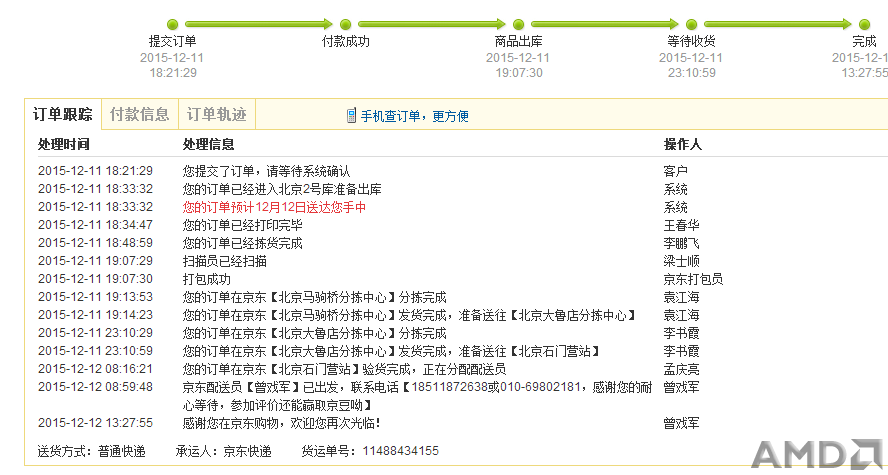Click the timestamp 2015-12-11 19:13:53
This screenshot has height=475, width=888.
(x=95, y=297)
